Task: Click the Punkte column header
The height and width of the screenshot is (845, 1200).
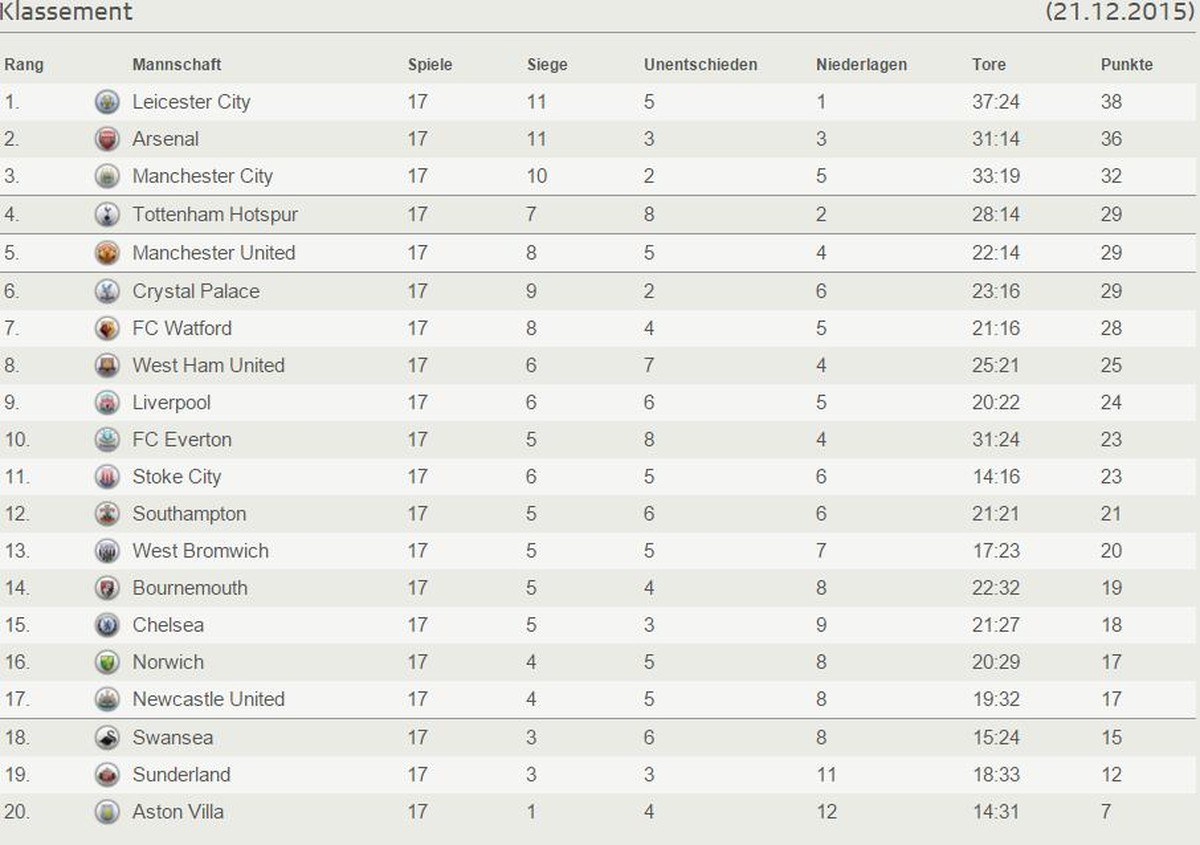Action: [x=1127, y=64]
